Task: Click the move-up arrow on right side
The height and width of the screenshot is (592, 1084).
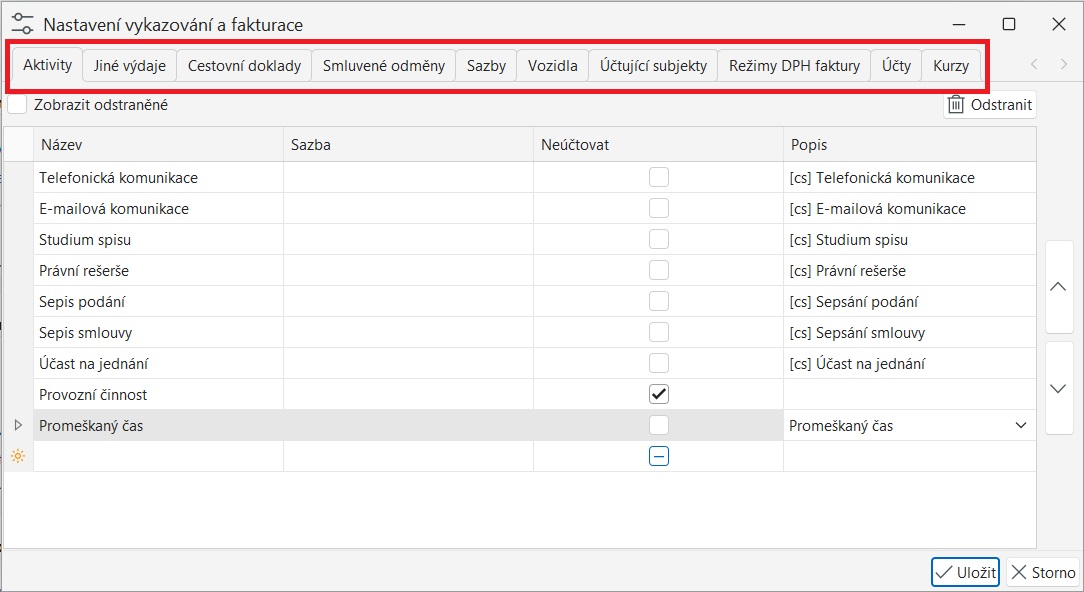Action: pos(1058,287)
